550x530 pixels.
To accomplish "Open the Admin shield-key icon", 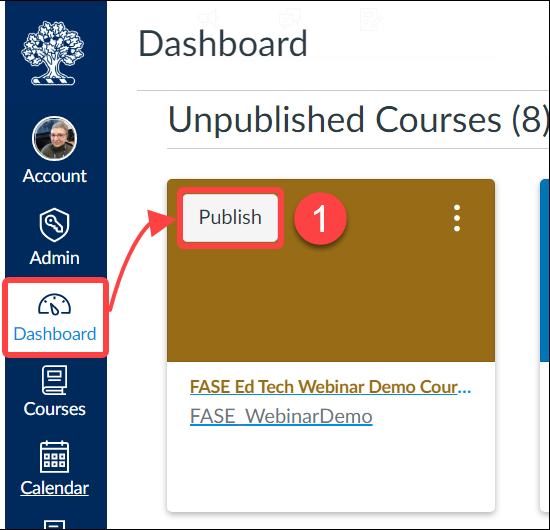I will (x=54, y=225).
